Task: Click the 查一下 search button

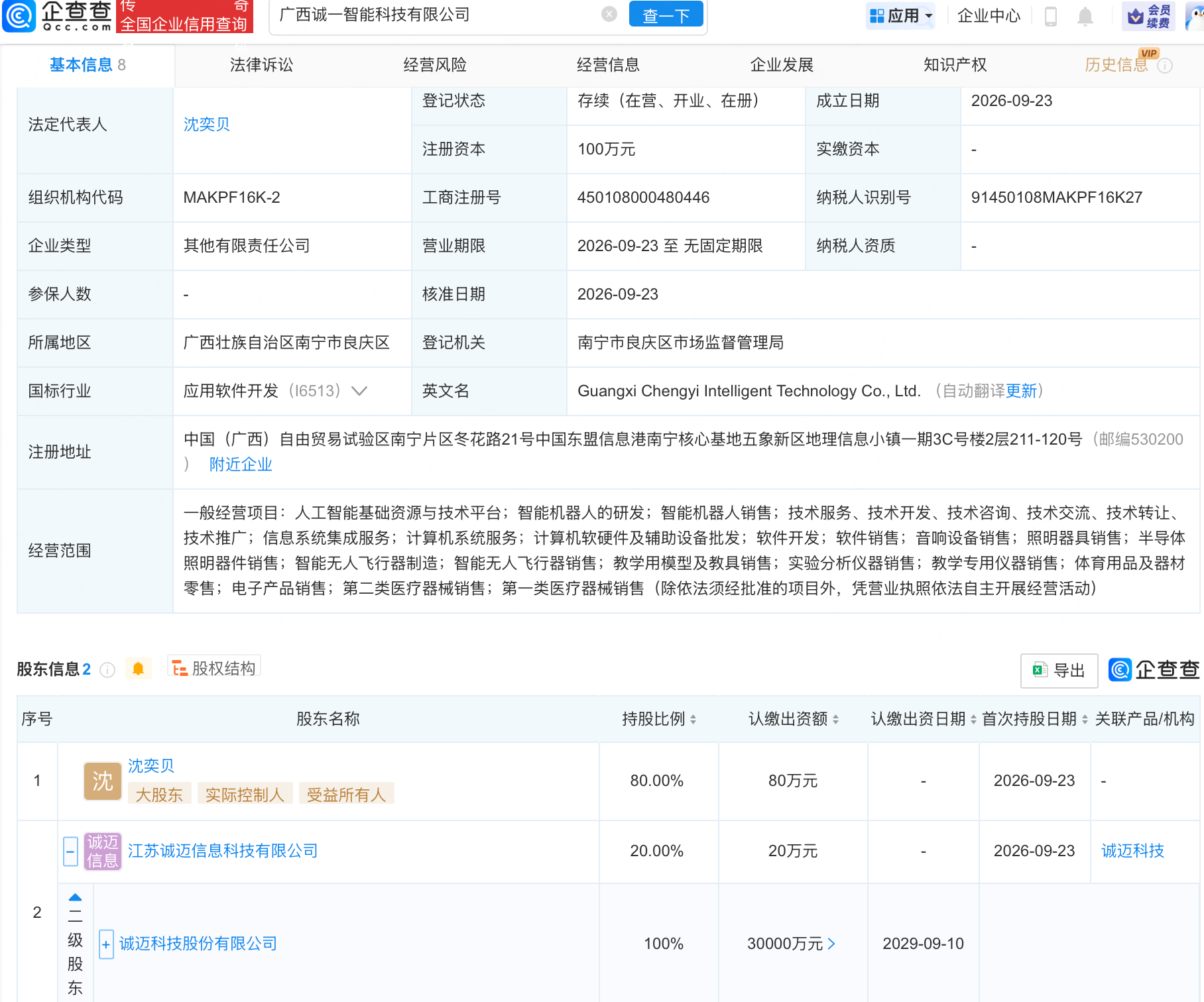Action: click(666, 15)
